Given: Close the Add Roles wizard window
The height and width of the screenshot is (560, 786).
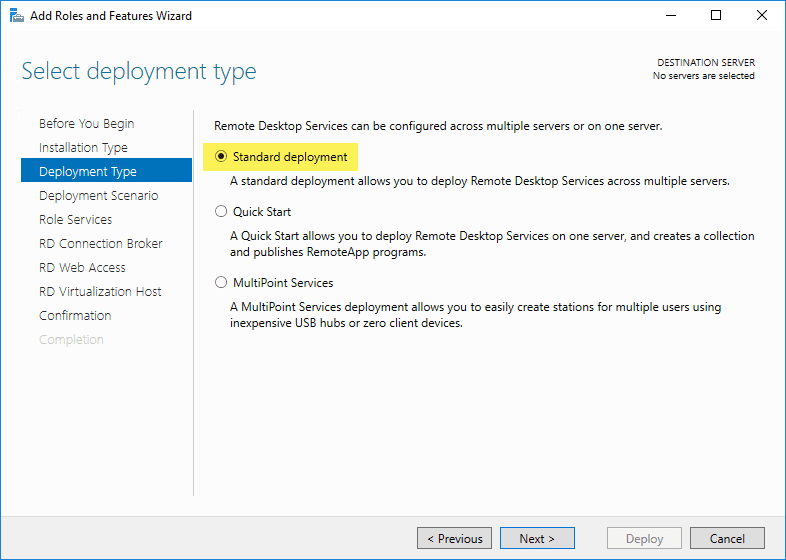Looking at the screenshot, I should (762, 15).
